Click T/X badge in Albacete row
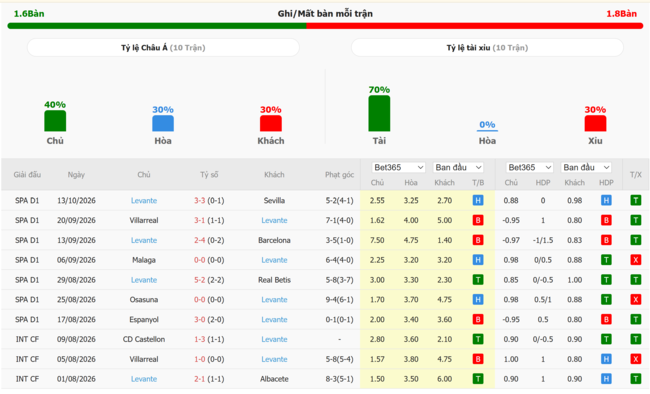The width and height of the screenshot is (650, 394). click(x=635, y=379)
